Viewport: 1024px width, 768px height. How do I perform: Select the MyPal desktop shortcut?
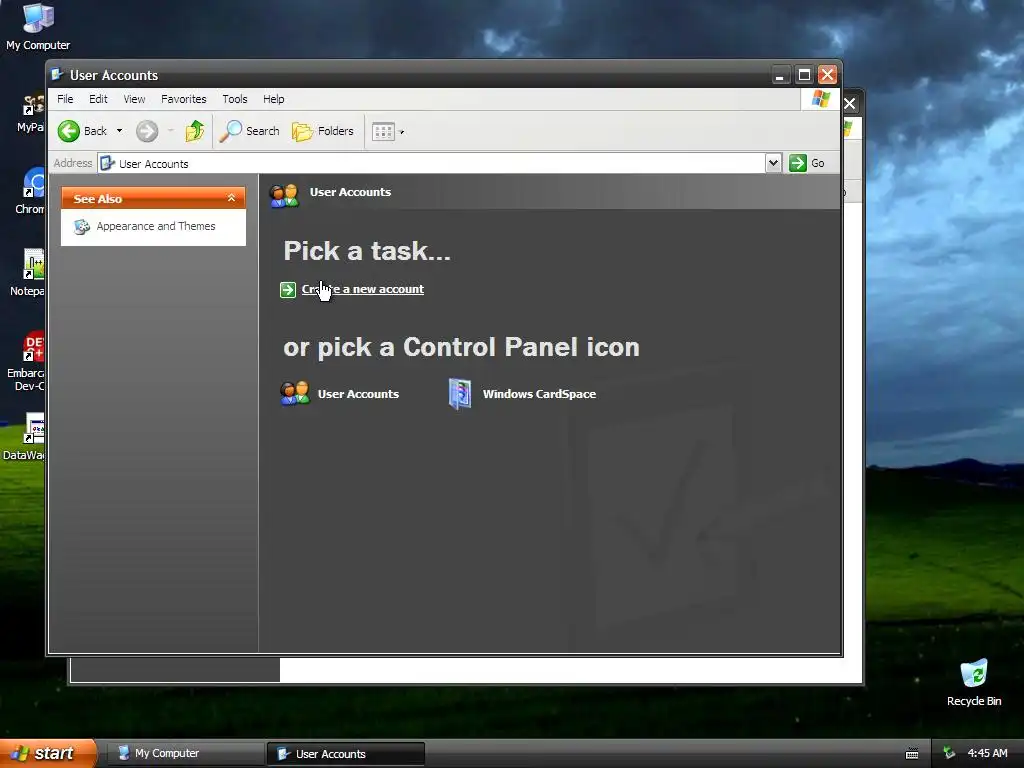coord(31,112)
